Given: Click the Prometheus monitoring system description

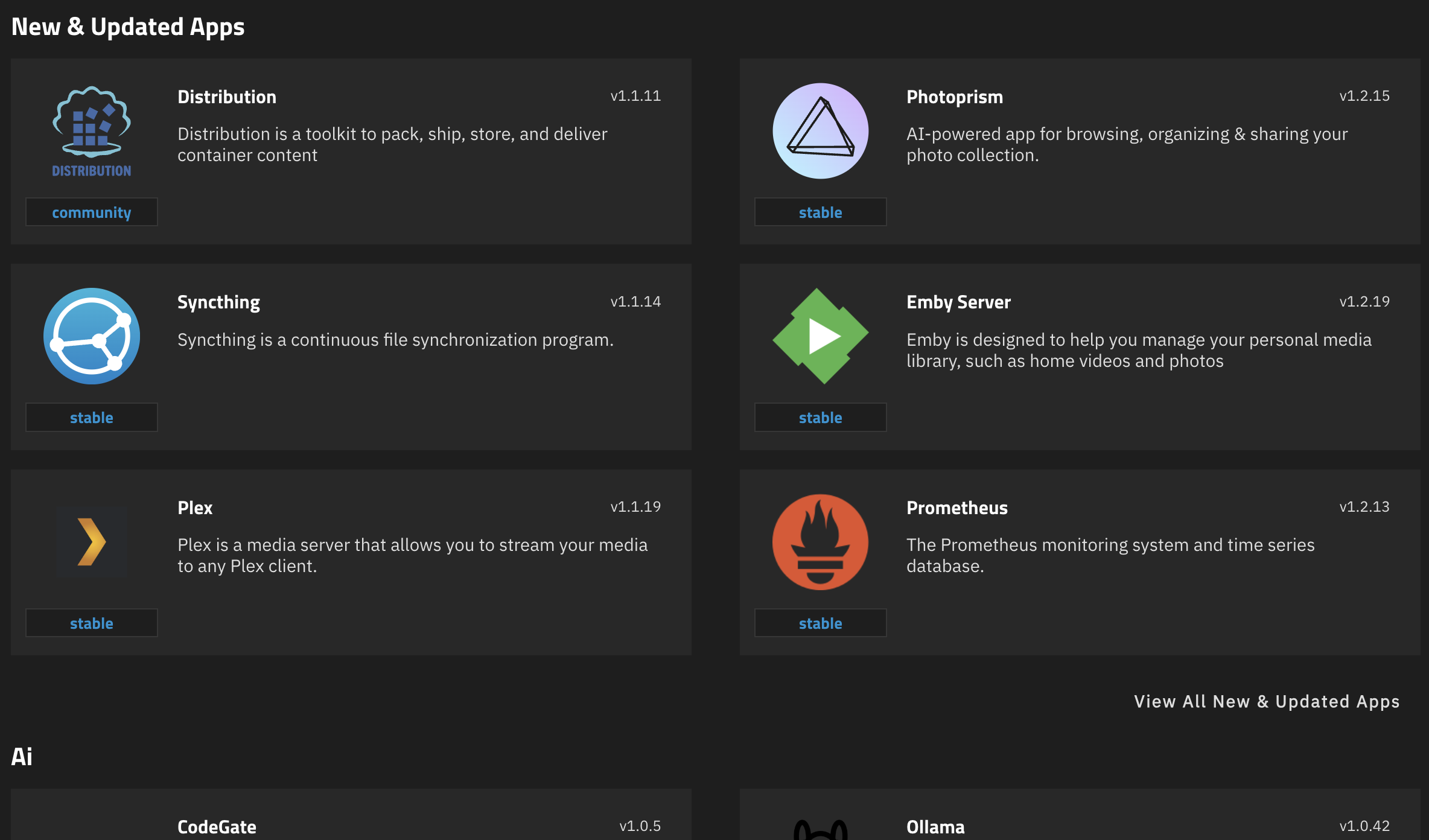Looking at the screenshot, I should pos(1110,556).
